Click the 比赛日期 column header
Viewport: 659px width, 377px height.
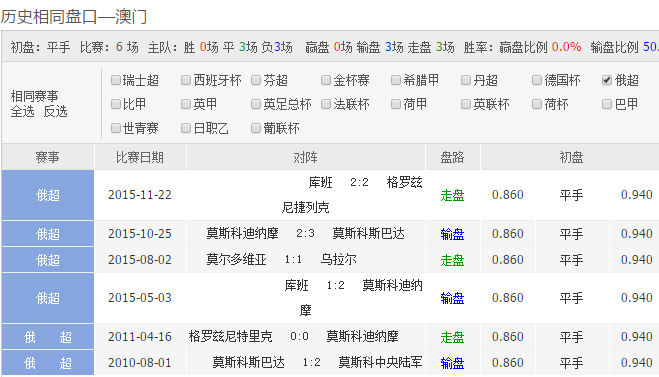point(140,157)
